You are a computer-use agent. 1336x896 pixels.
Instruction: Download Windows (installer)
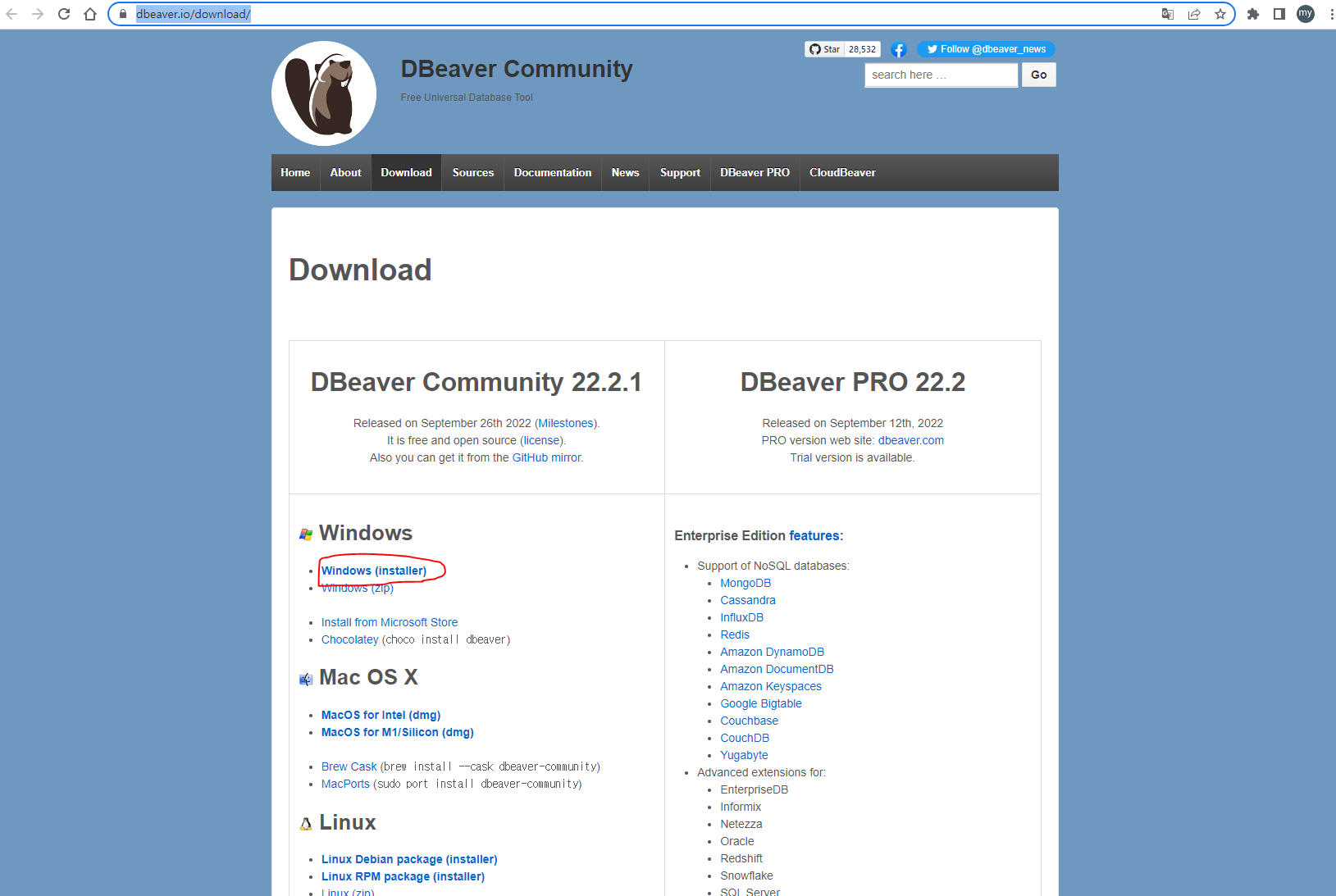pos(374,571)
